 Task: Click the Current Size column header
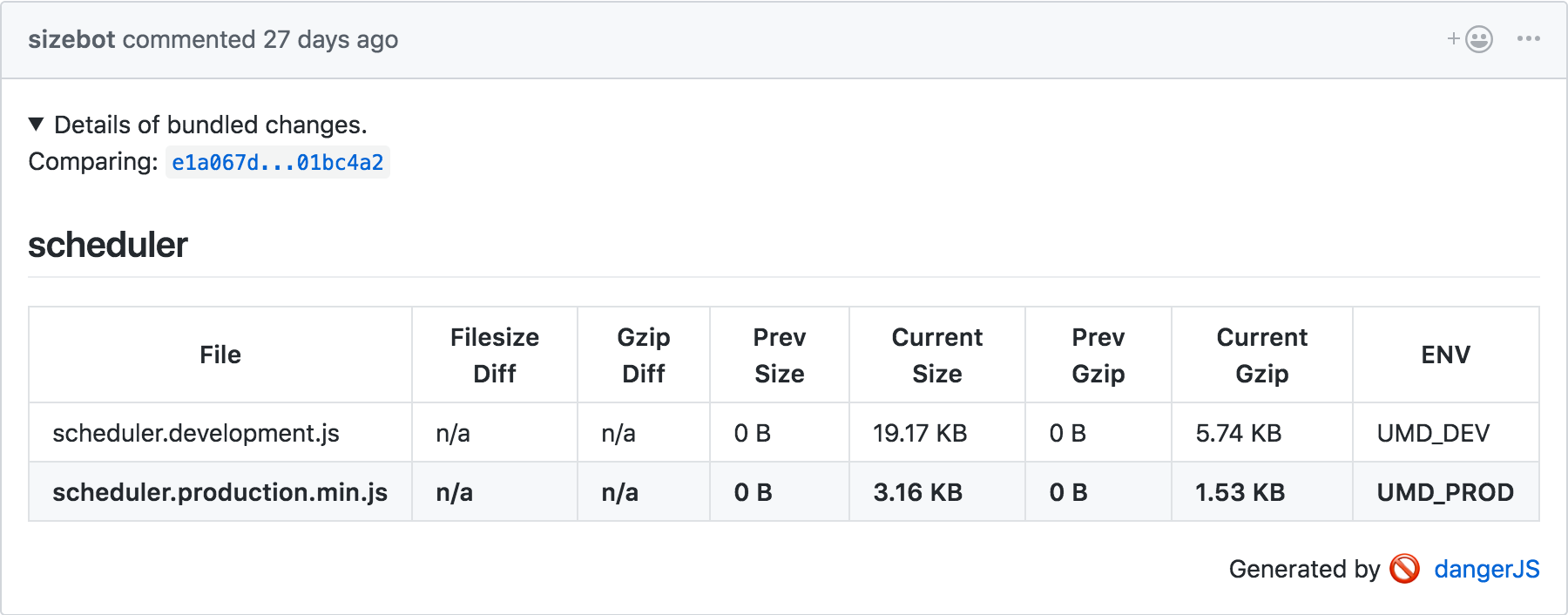click(x=936, y=355)
